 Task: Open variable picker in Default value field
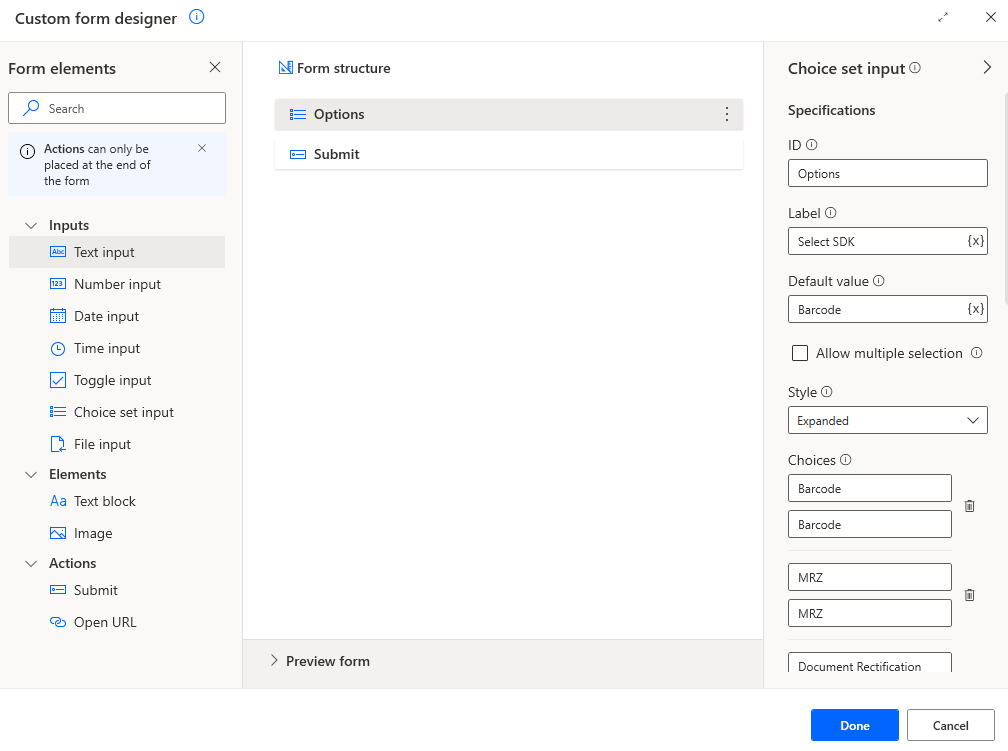point(975,309)
